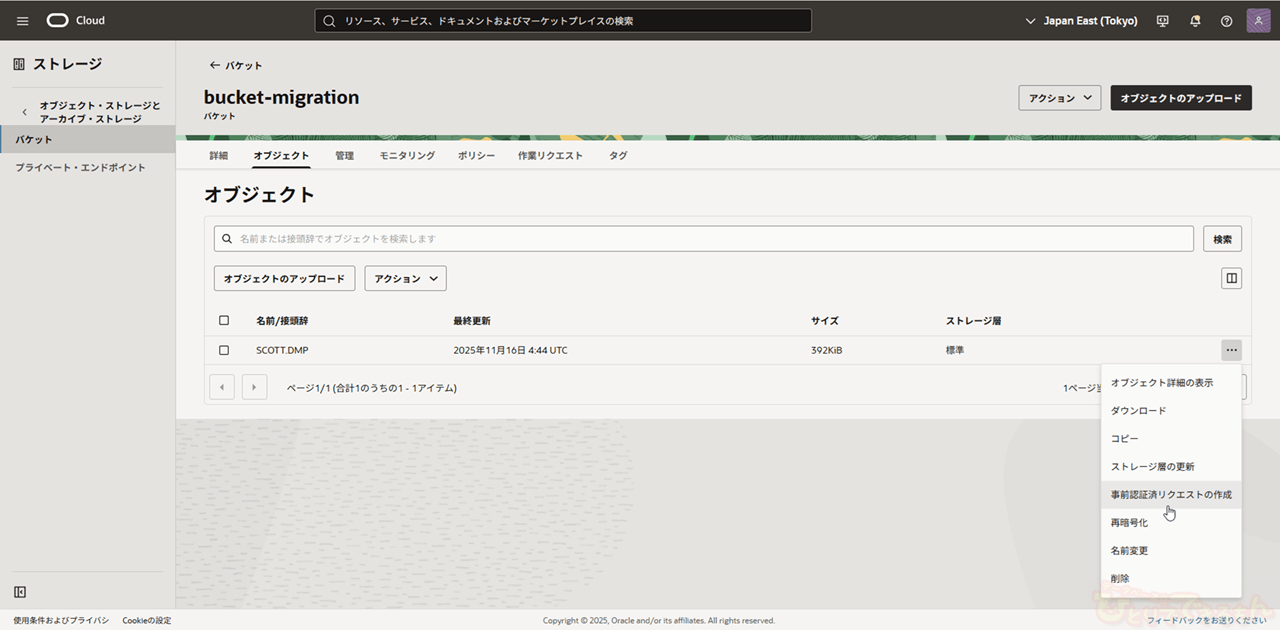Open the アクション dropdown in page header

click(1059, 98)
